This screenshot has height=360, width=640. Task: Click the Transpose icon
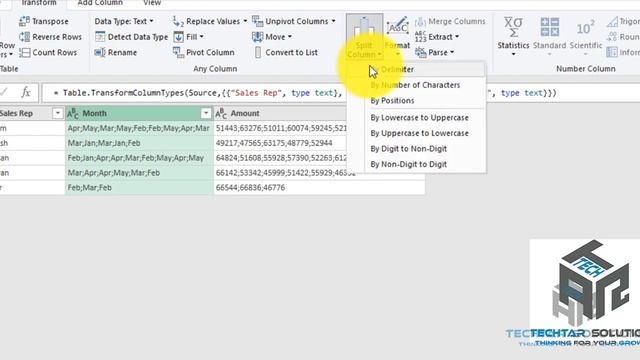click(x=24, y=21)
